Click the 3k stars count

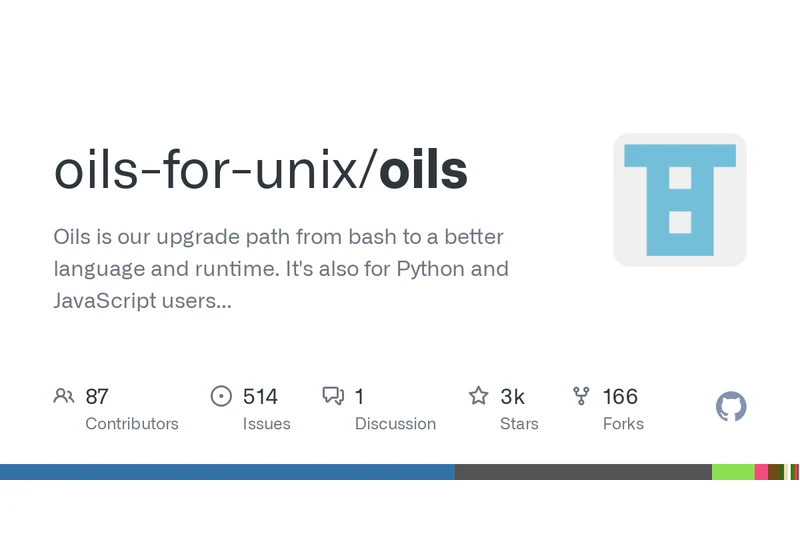(512, 396)
